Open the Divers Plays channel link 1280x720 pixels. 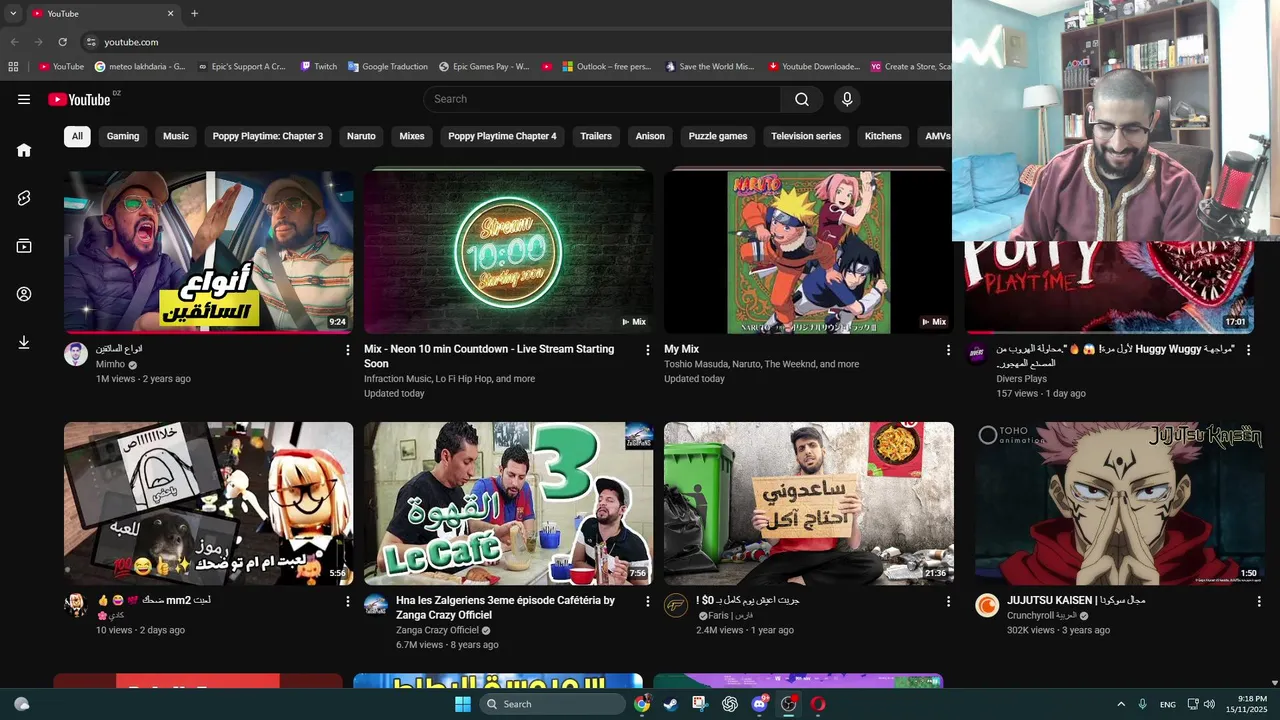pyautogui.click(x=1021, y=379)
